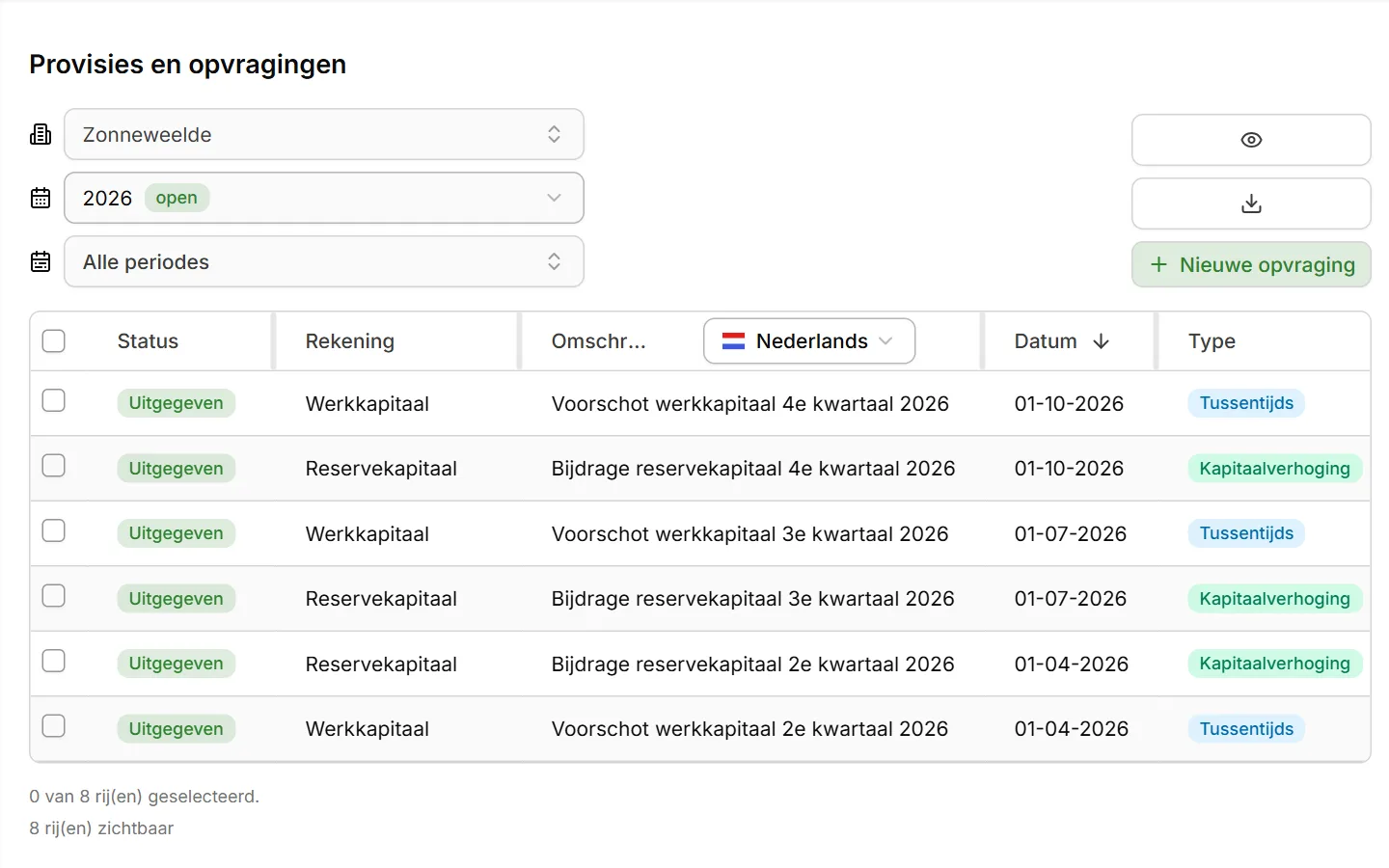The width and height of the screenshot is (1389, 868).
Task: Click 'Bijdrage reservekapitaal 3e kwartaal 2026' text
Action: [753, 599]
